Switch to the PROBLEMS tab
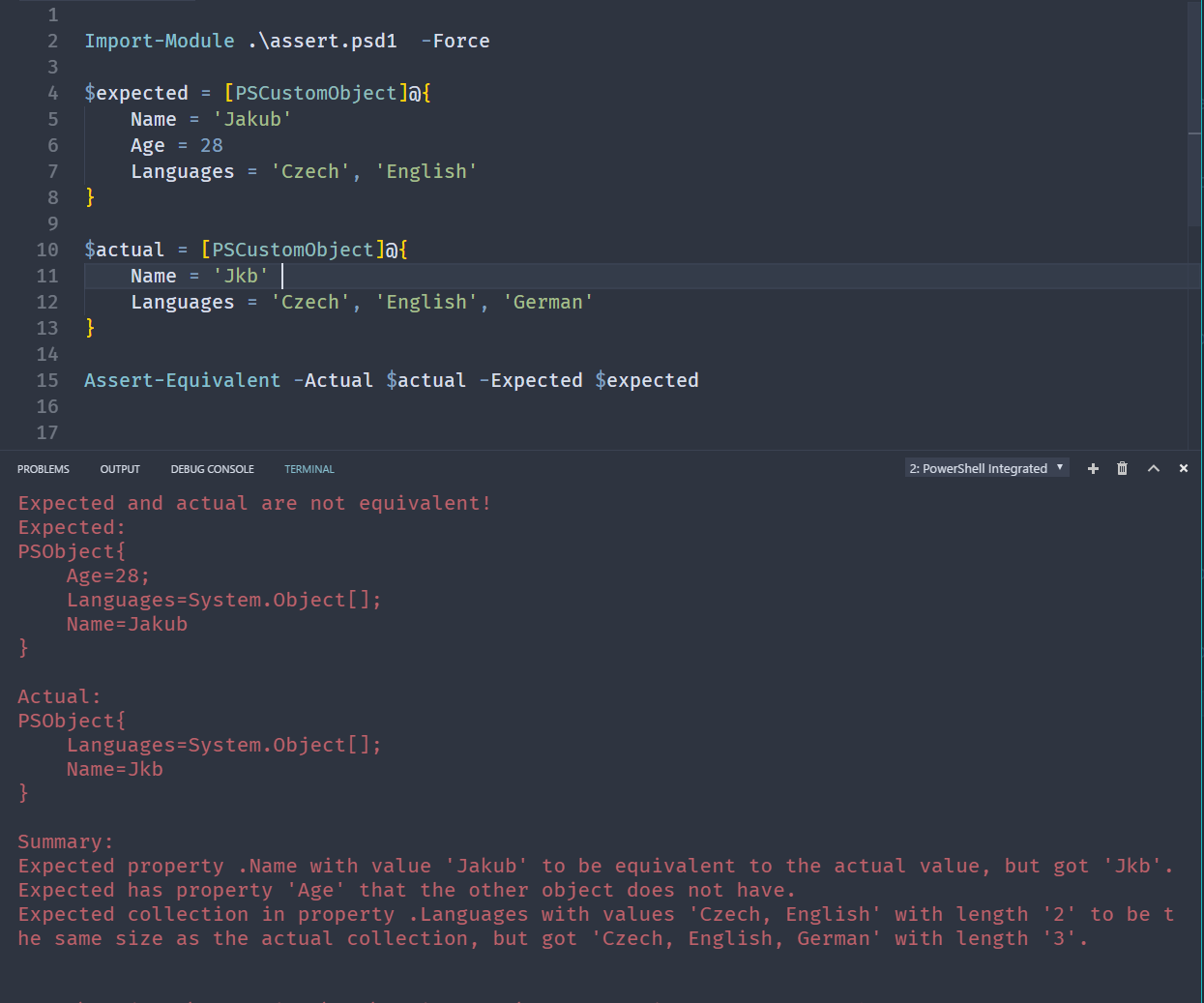This screenshot has height=1003, width=1204. pos(44,469)
